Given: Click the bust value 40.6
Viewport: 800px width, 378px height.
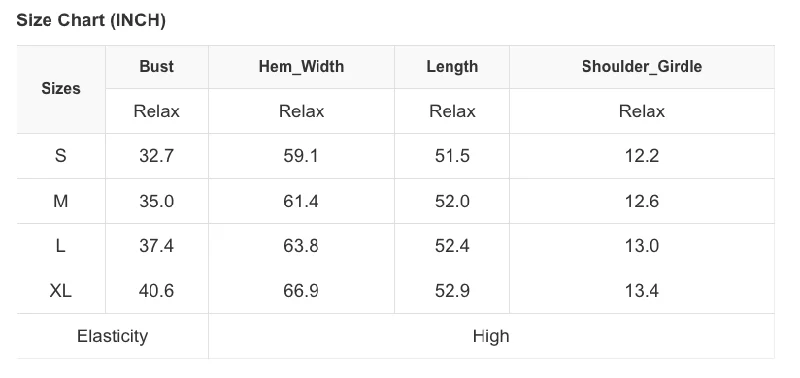Looking at the screenshot, I should [157, 291].
